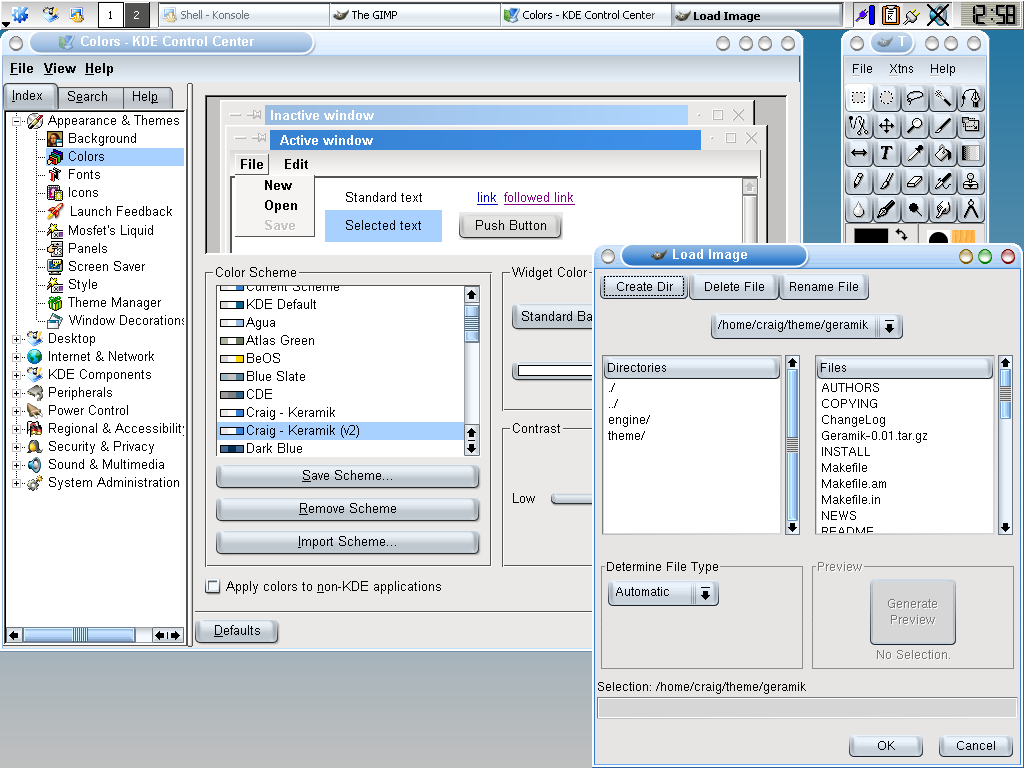Select the Eraser tool

915,182
